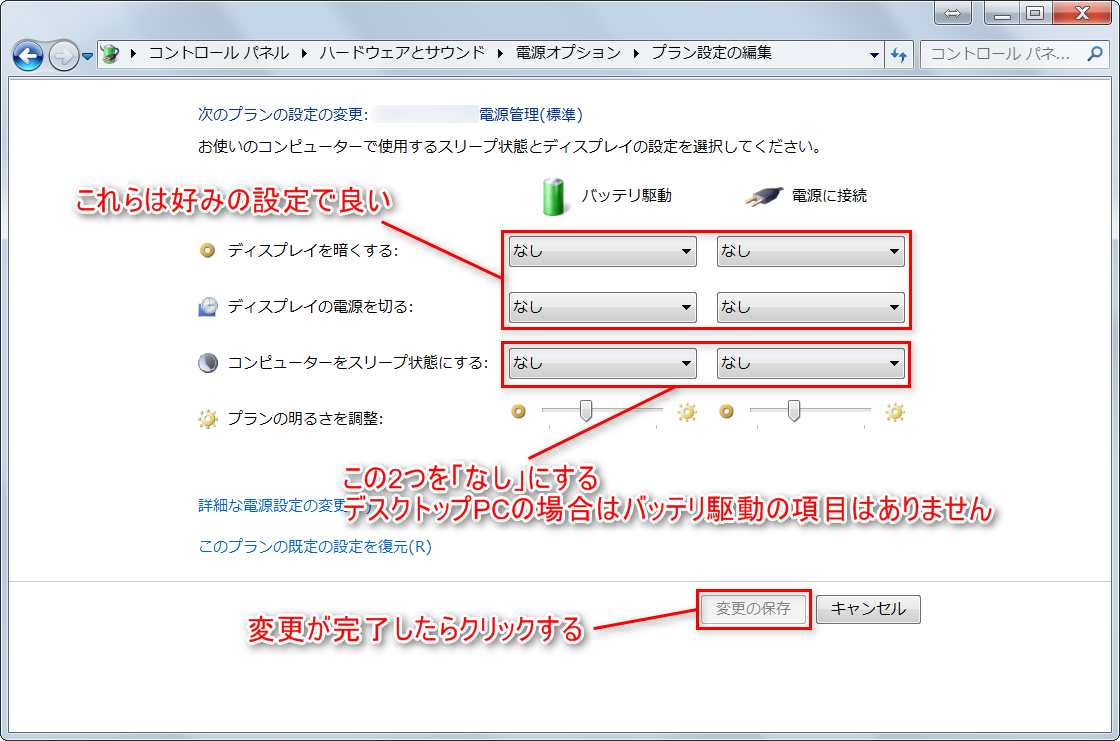The height and width of the screenshot is (741, 1120).
Task: Click the double-arrow window titlebar button
Action: coord(953,13)
